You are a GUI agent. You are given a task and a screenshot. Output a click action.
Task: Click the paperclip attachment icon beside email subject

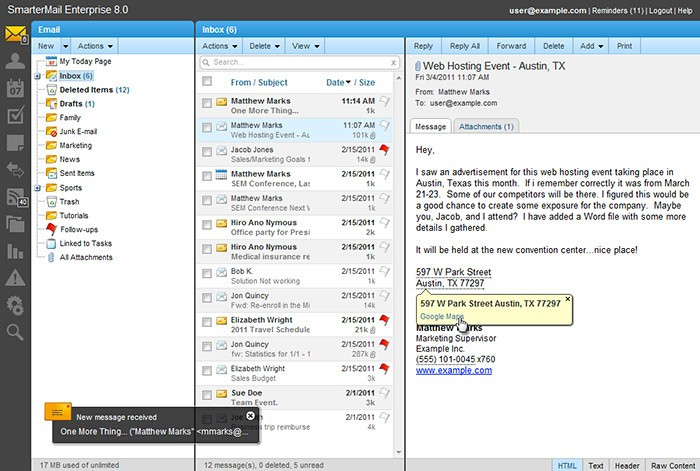418,67
